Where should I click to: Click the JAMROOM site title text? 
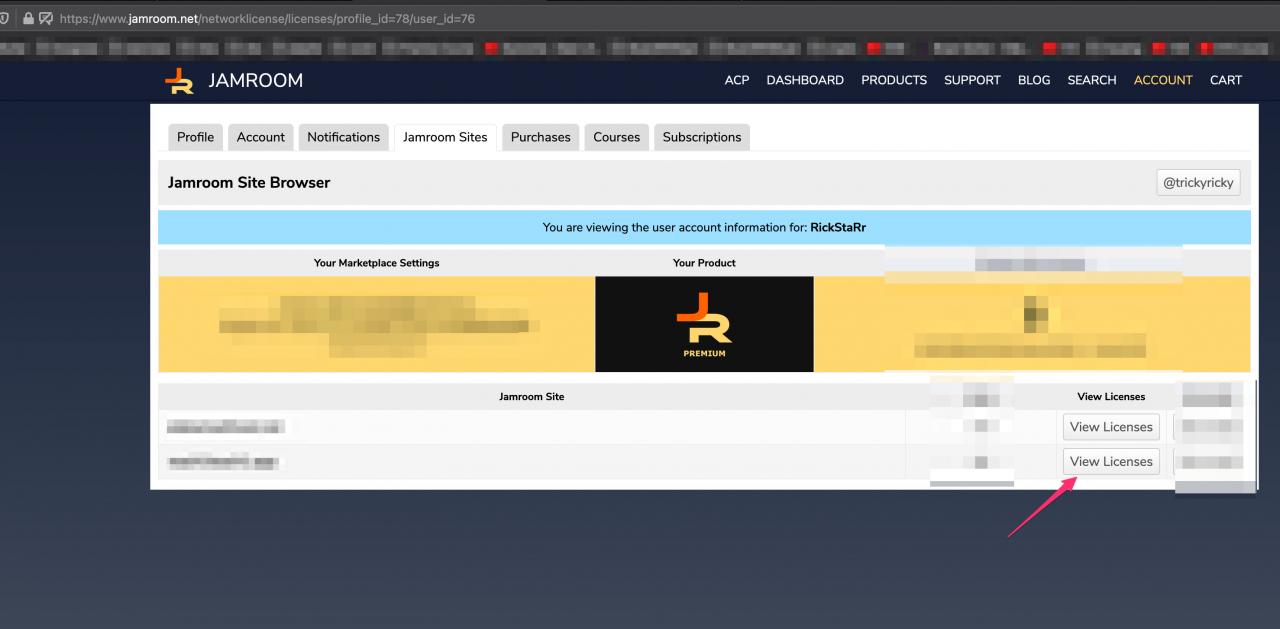[x=255, y=81]
